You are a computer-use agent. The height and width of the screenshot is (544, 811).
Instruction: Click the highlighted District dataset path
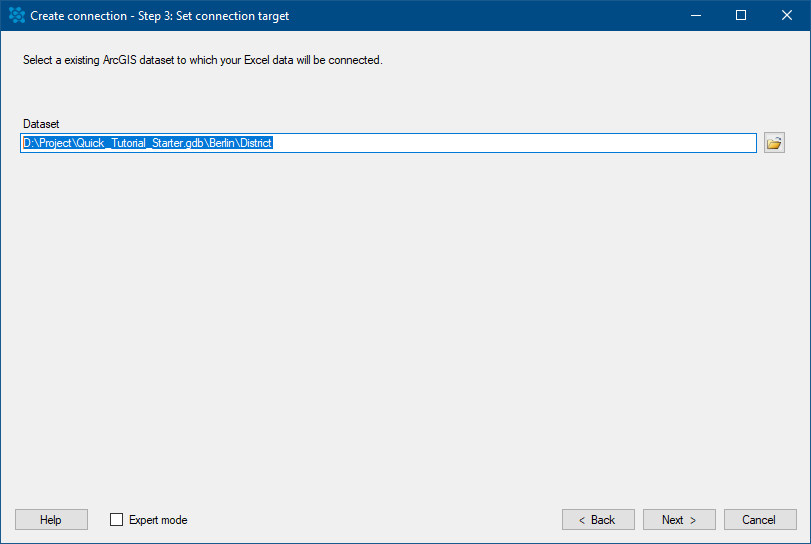147,143
